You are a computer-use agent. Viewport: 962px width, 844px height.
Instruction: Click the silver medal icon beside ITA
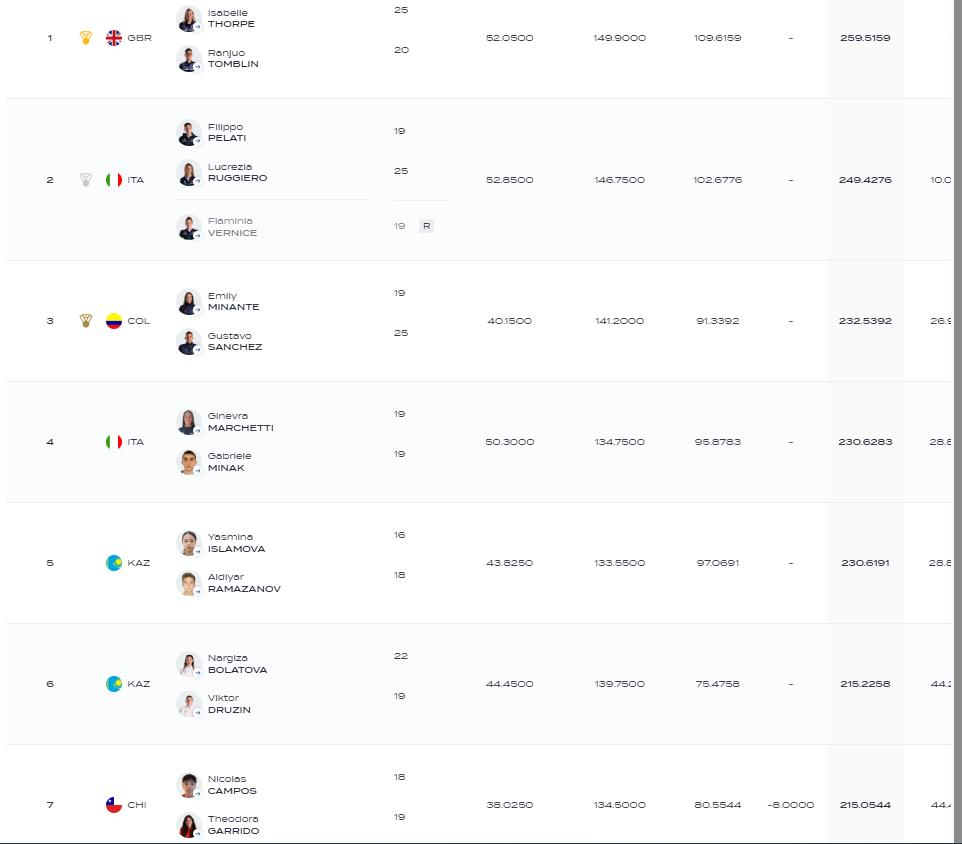tap(86, 180)
